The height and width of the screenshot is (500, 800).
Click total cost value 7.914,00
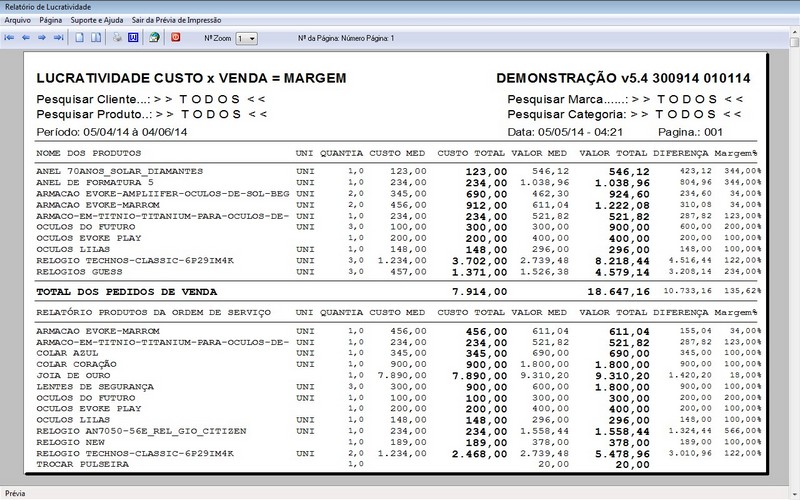coord(480,292)
